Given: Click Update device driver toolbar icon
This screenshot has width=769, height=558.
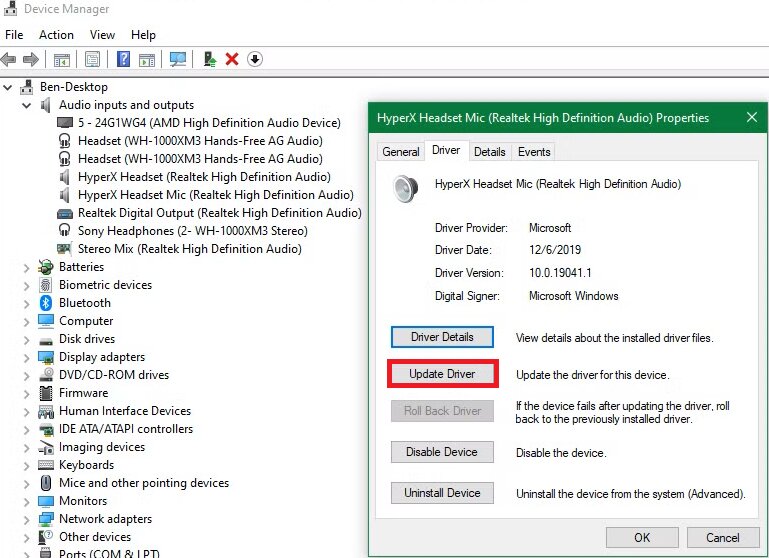Looking at the screenshot, I should pyautogui.click(x=210, y=59).
